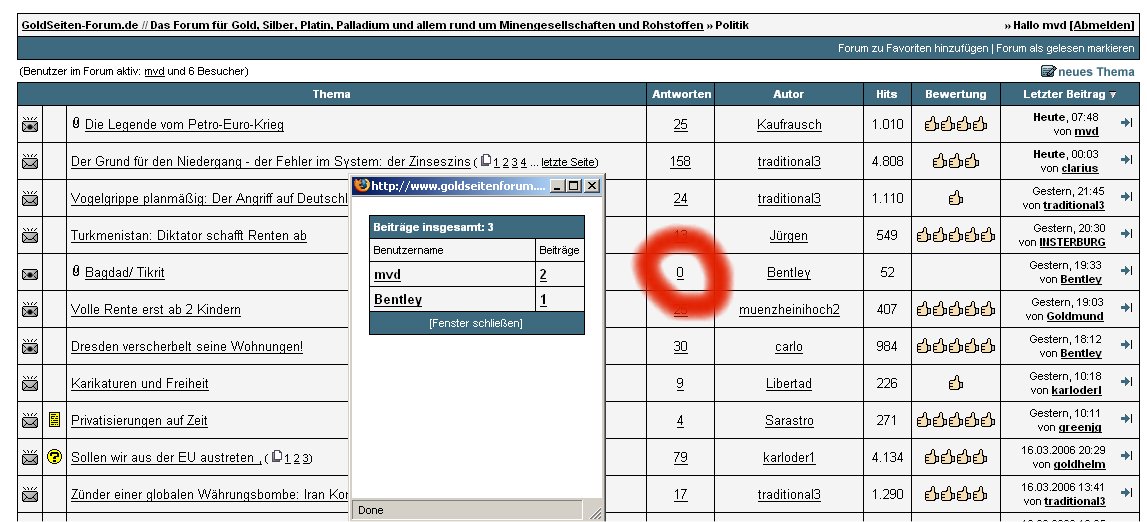Open user mvd in popup list
Image resolution: width=1147 pixels, height=522 pixels.
[387, 275]
